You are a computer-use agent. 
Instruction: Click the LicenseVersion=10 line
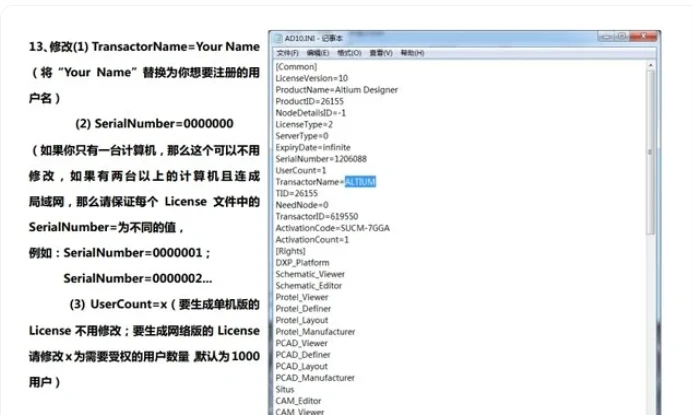pos(312,78)
